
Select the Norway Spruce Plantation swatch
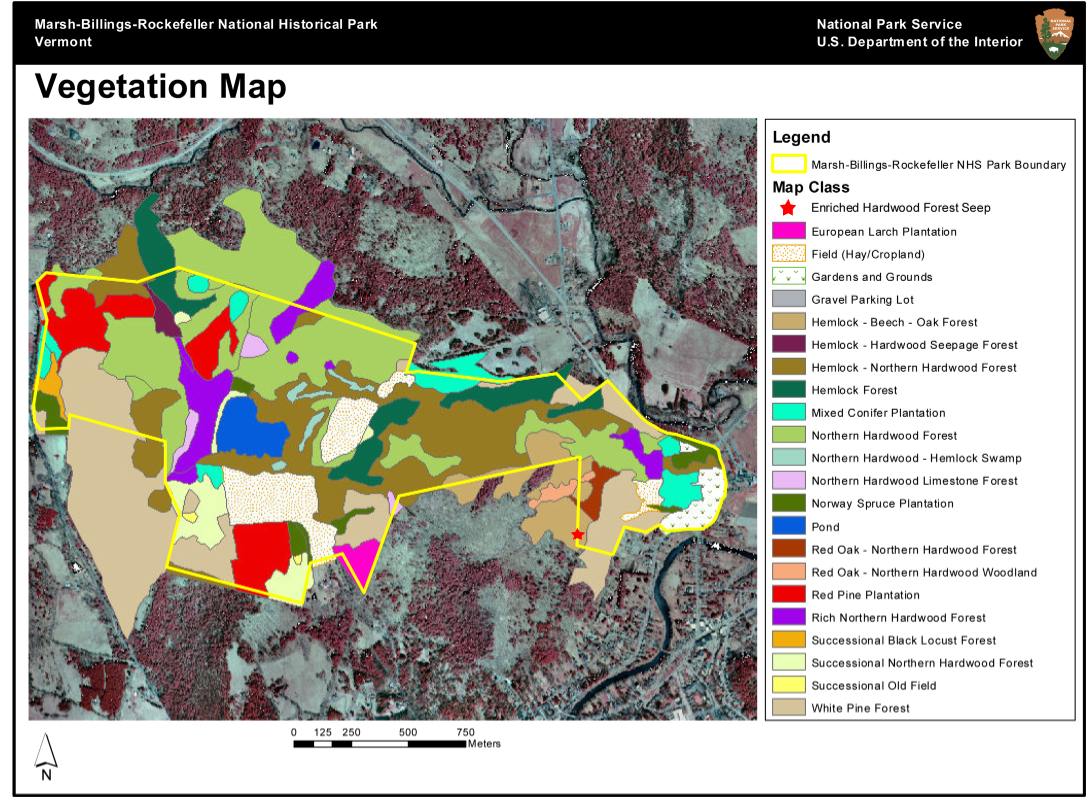(x=788, y=503)
